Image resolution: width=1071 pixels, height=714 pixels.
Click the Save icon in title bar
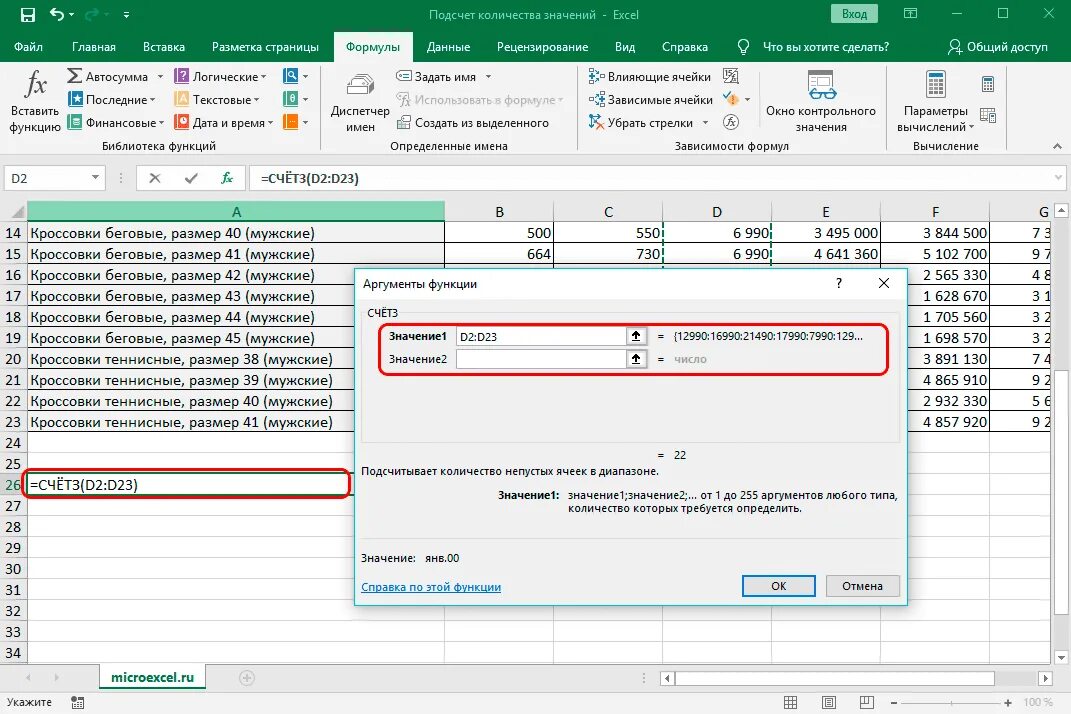tap(27, 14)
